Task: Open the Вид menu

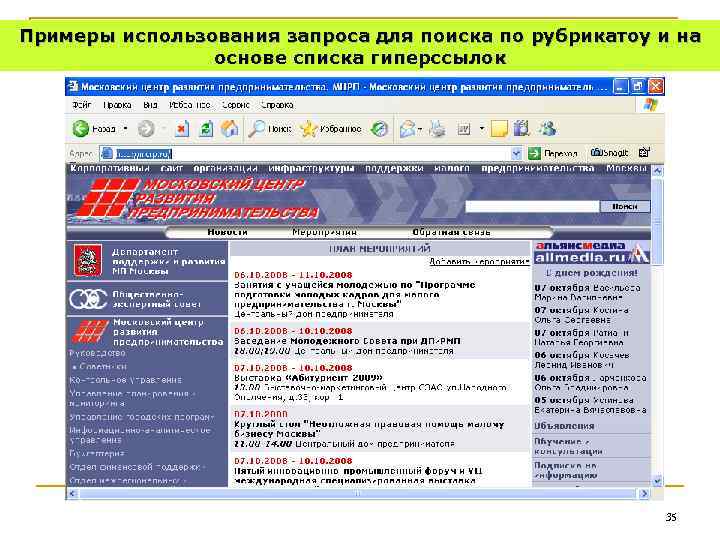Action: tap(151, 105)
